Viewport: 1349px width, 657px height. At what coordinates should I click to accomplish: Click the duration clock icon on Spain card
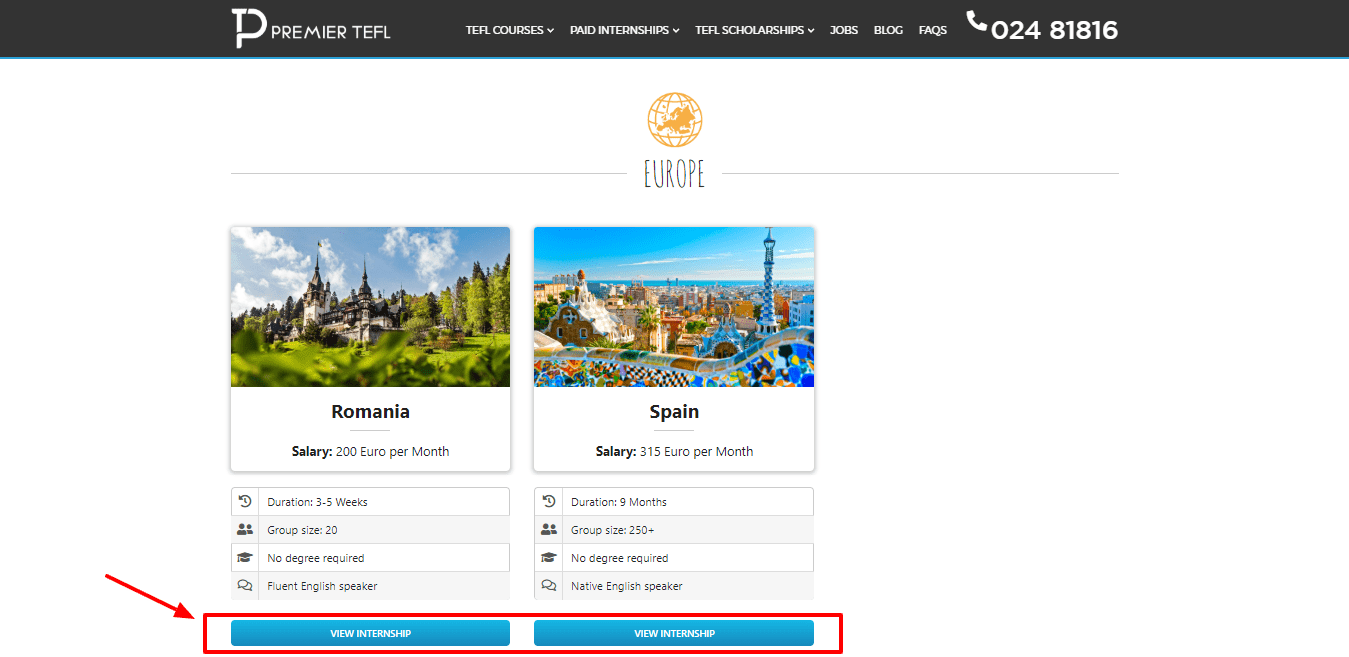pyautogui.click(x=549, y=501)
